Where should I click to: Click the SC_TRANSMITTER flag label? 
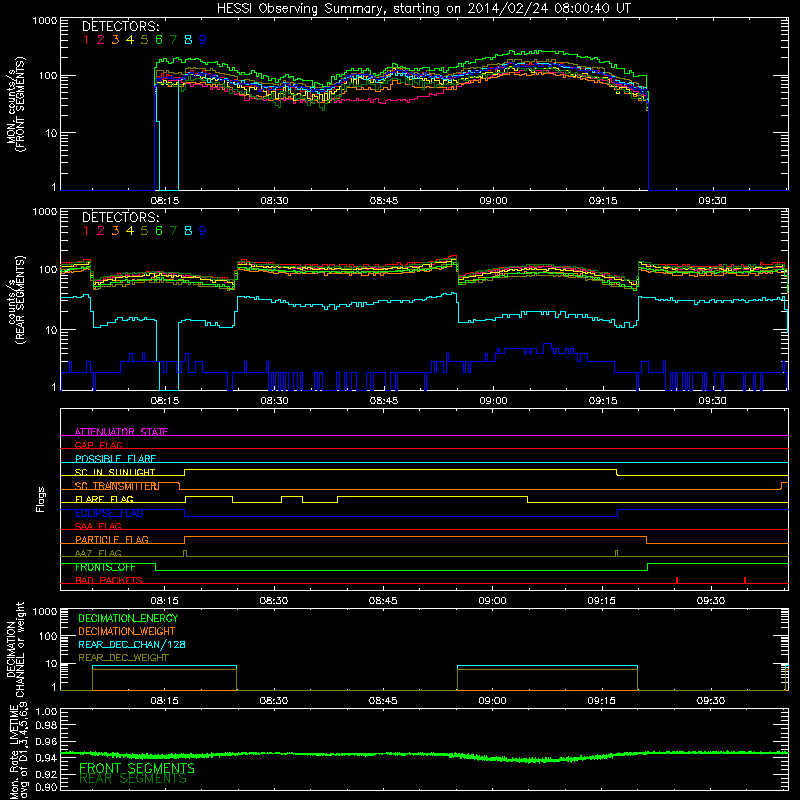(x=117, y=486)
